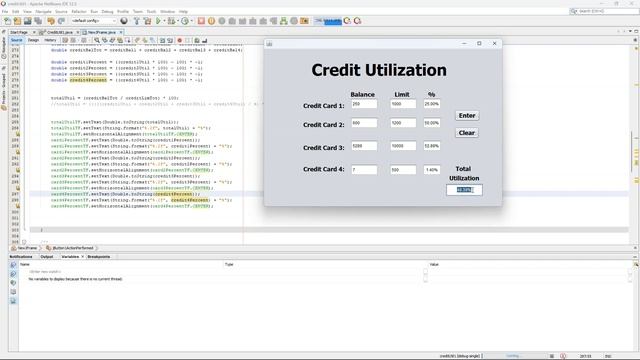Click the New File toolbar icon
The height and width of the screenshot is (360, 640).
pyautogui.click(x=7, y=21)
